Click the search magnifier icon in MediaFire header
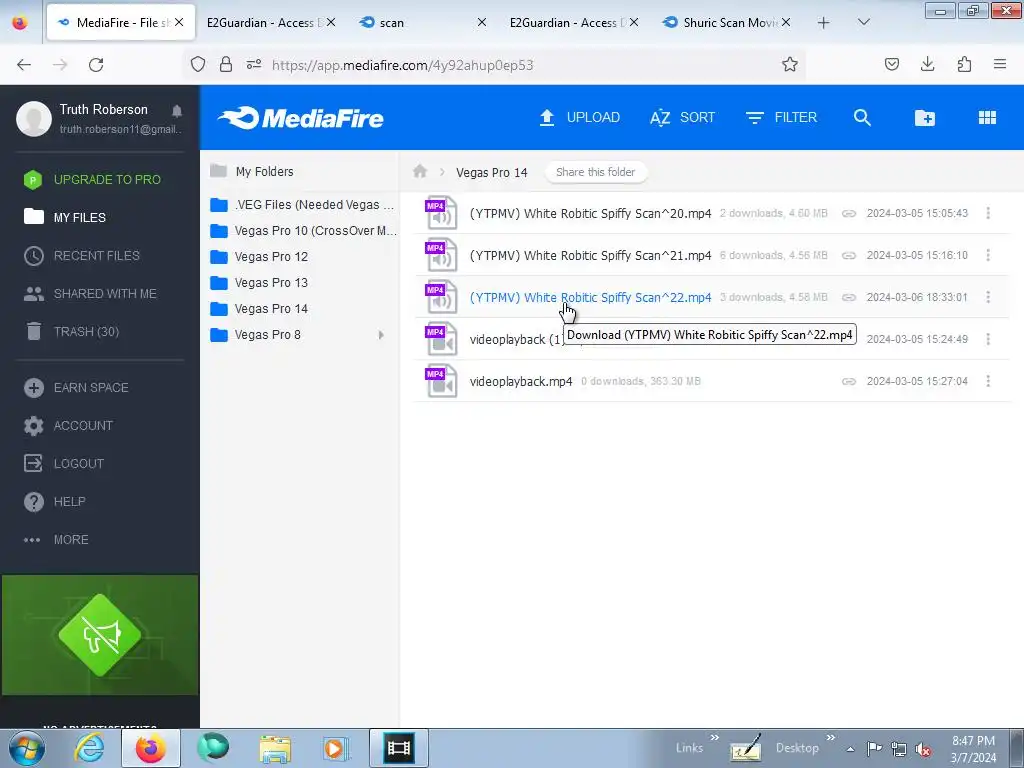The height and width of the screenshot is (768, 1024). click(x=862, y=118)
